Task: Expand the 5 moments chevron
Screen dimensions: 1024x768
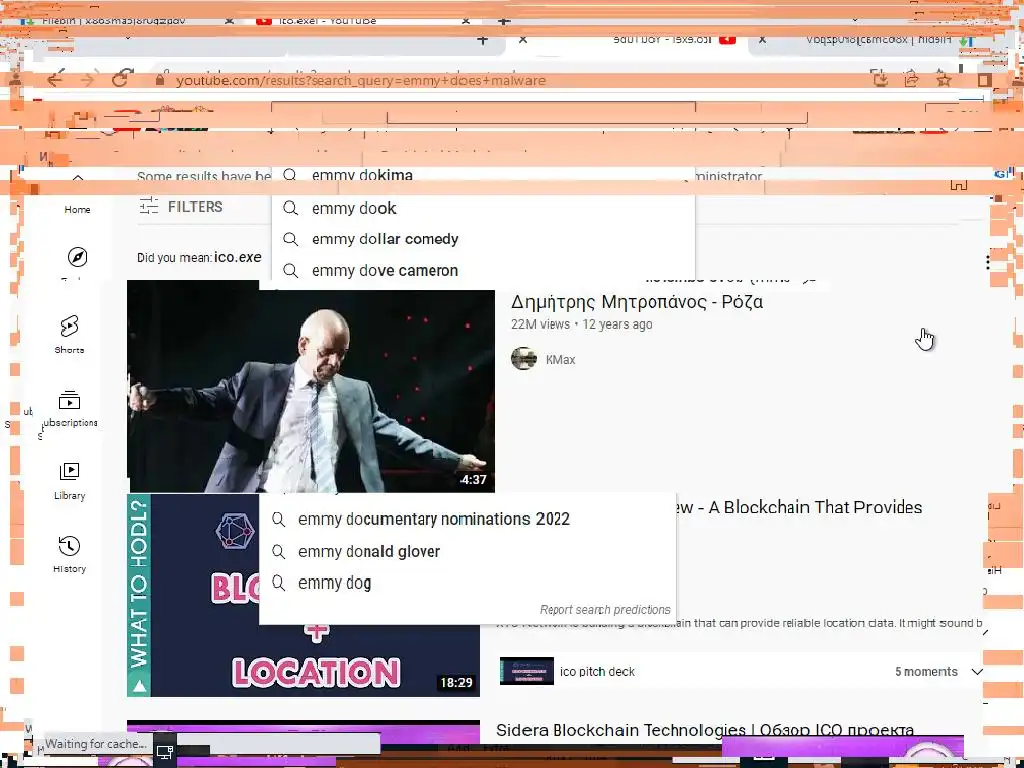Action: click(976, 671)
